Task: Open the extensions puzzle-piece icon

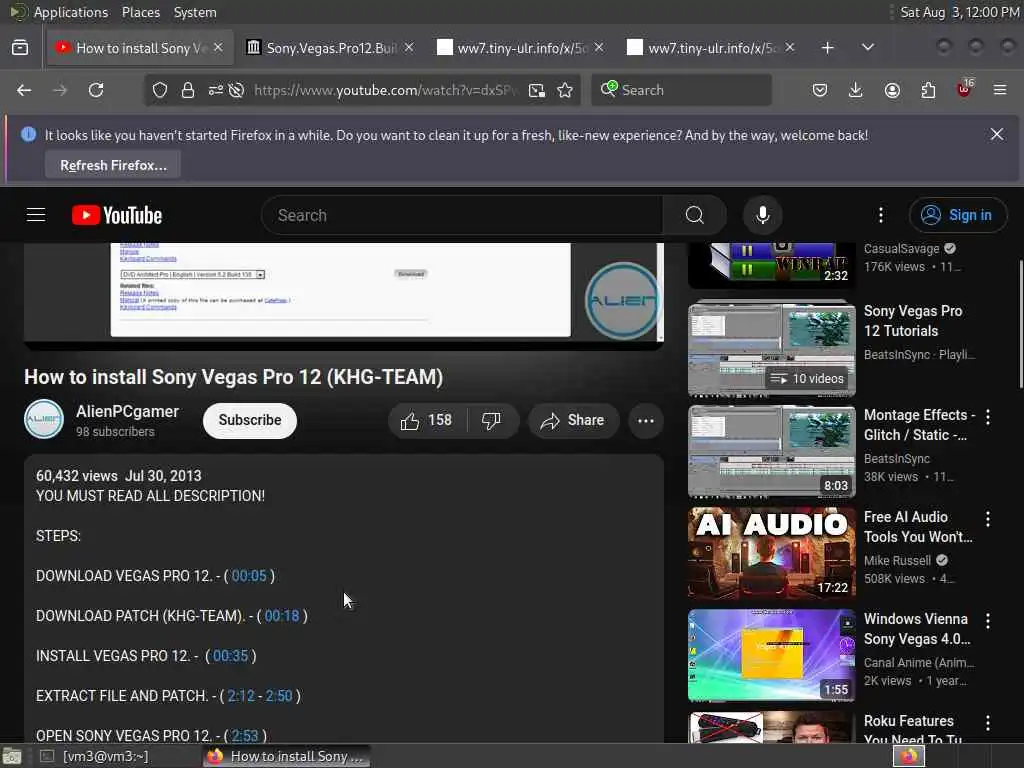Action: tap(928, 90)
